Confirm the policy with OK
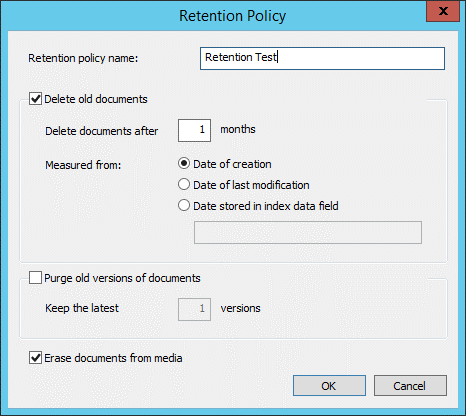The height and width of the screenshot is (416, 466). click(329, 386)
